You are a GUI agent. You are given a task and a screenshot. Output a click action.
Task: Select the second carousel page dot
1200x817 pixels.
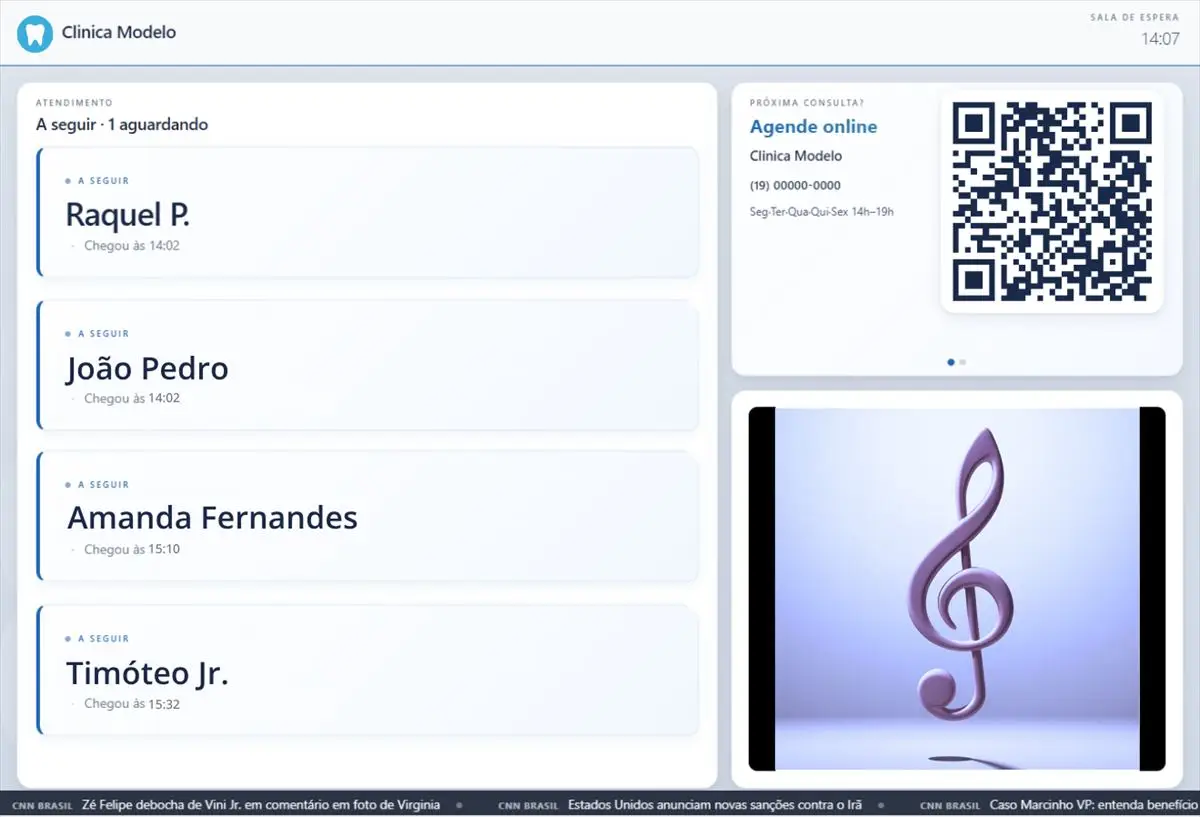click(x=963, y=362)
